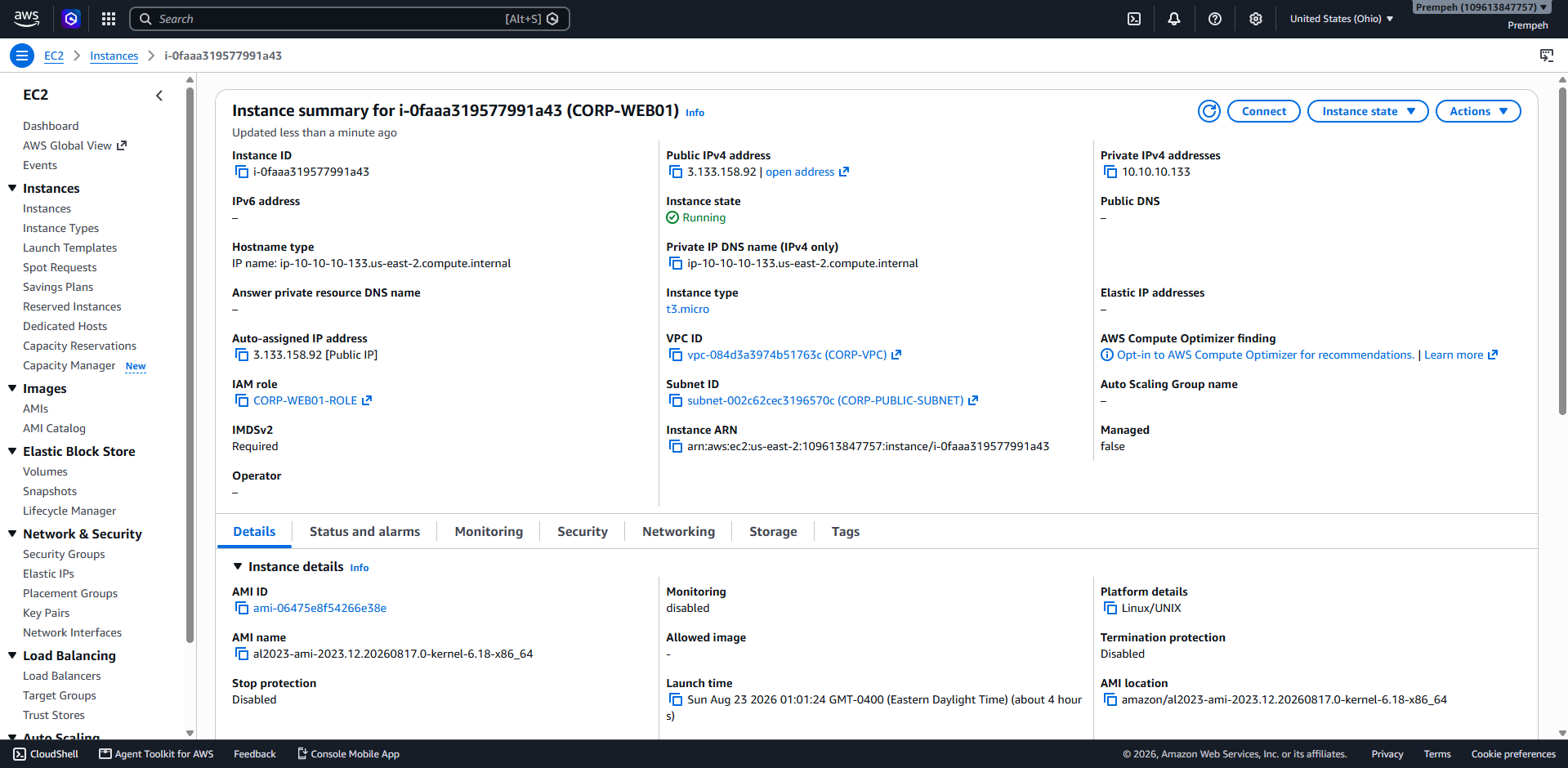Viewport: 1568px width, 768px height.
Task: Click the EC2 breadcrumb link
Action: click(x=54, y=56)
